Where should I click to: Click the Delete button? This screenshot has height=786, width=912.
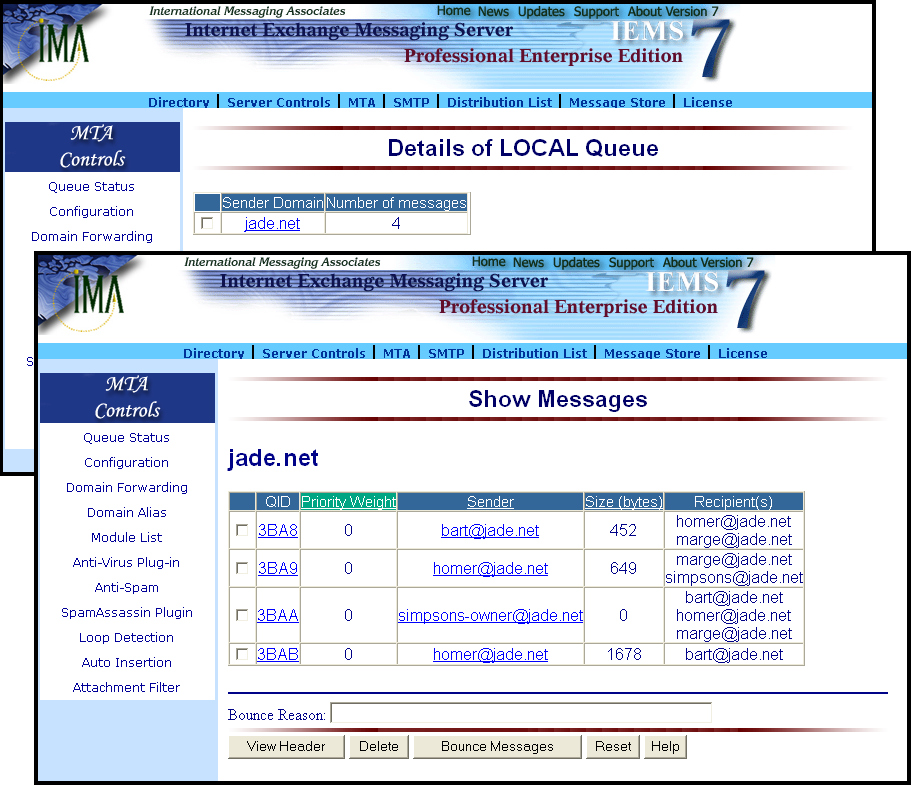coord(379,746)
